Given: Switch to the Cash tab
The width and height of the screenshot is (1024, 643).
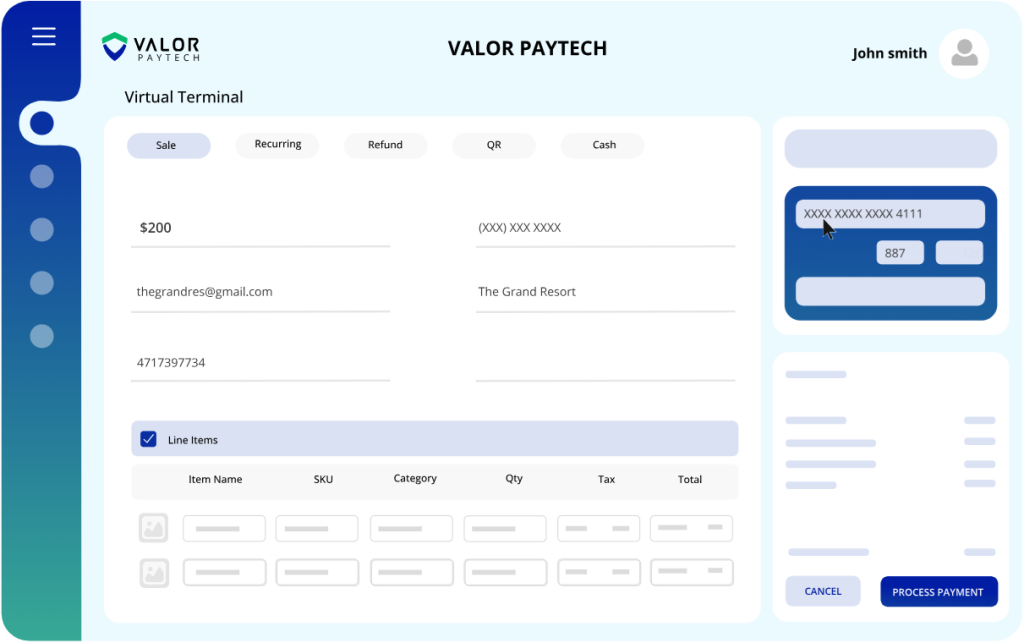Looking at the screenshot, I should point(602,145).
